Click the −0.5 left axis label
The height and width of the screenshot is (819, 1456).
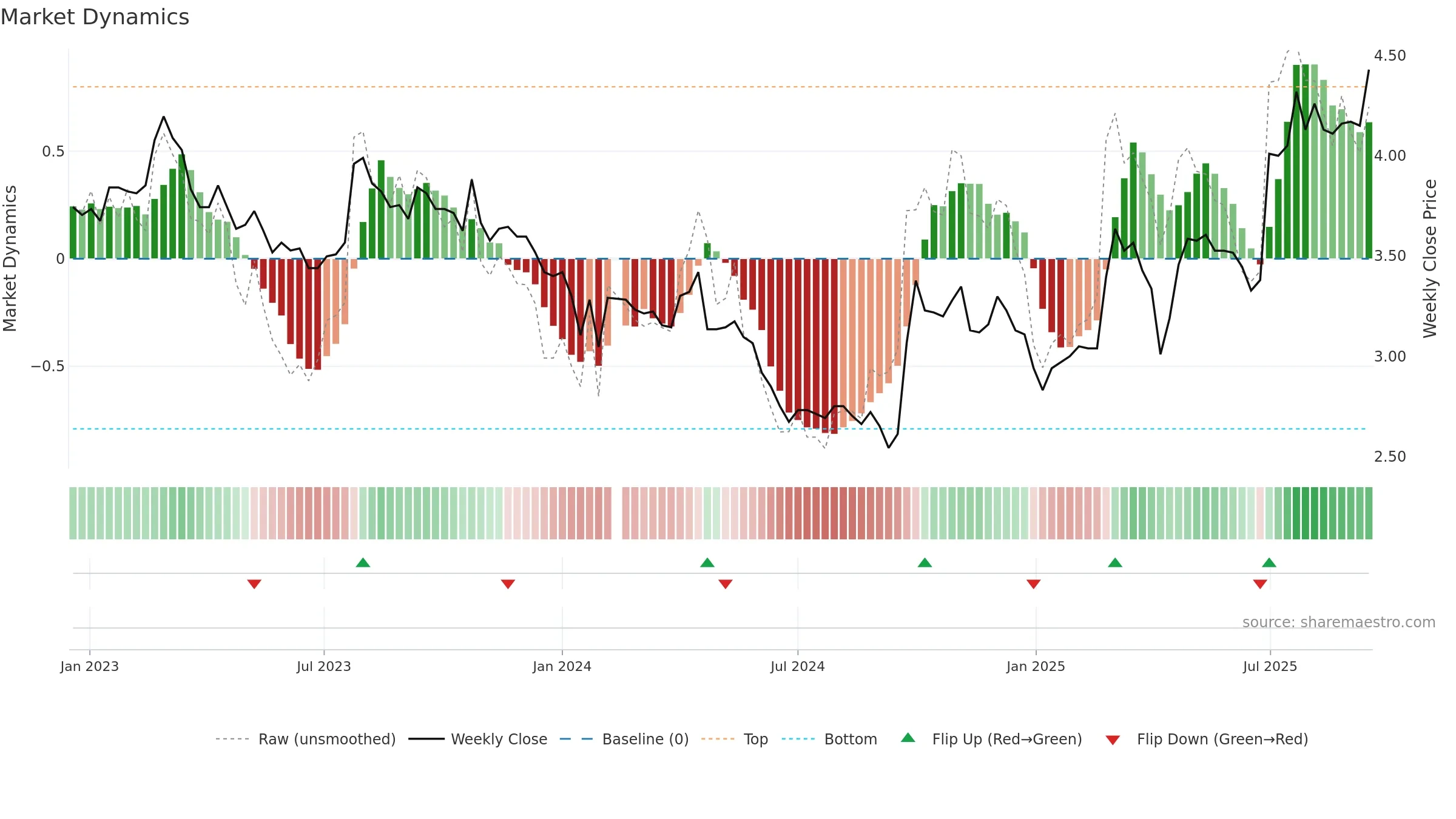(48, 366)
